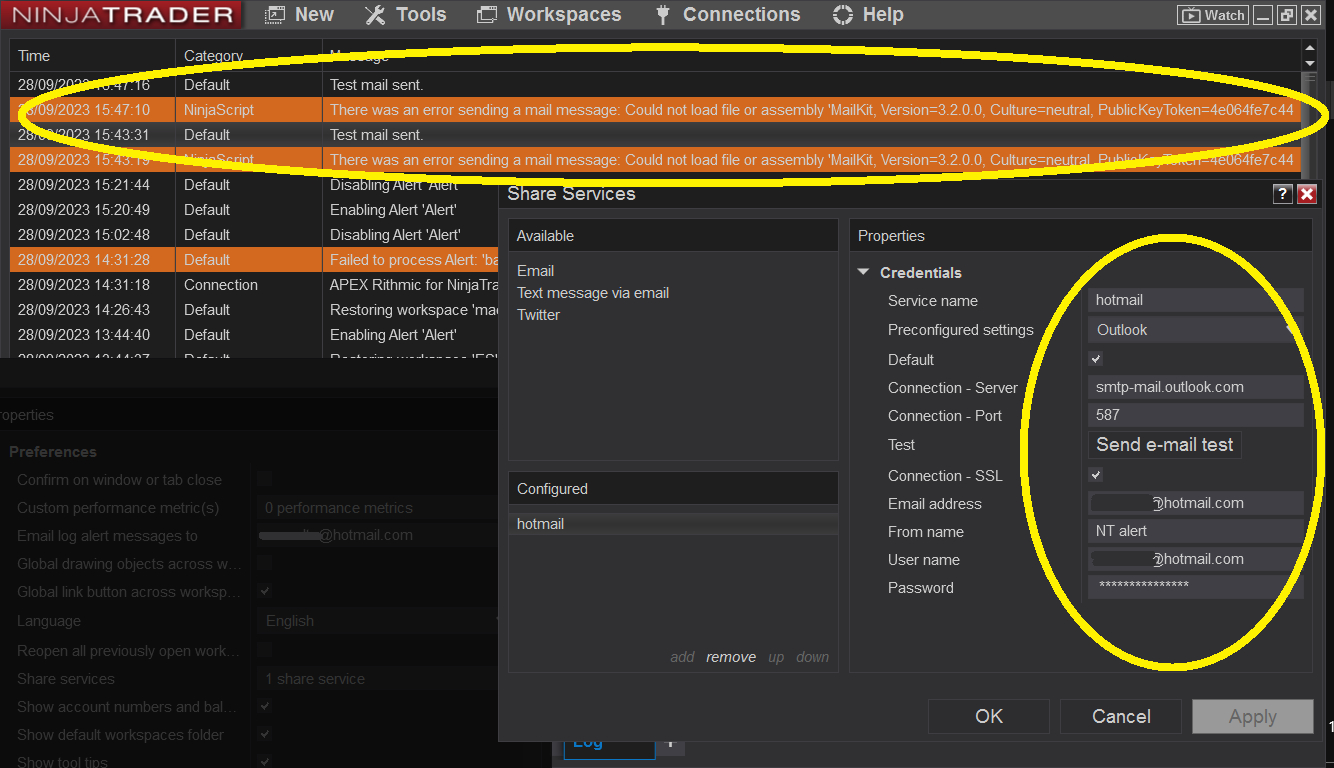Open the New menu
The height and width of the screenshot is (768, 1334).
pos(299,15)
